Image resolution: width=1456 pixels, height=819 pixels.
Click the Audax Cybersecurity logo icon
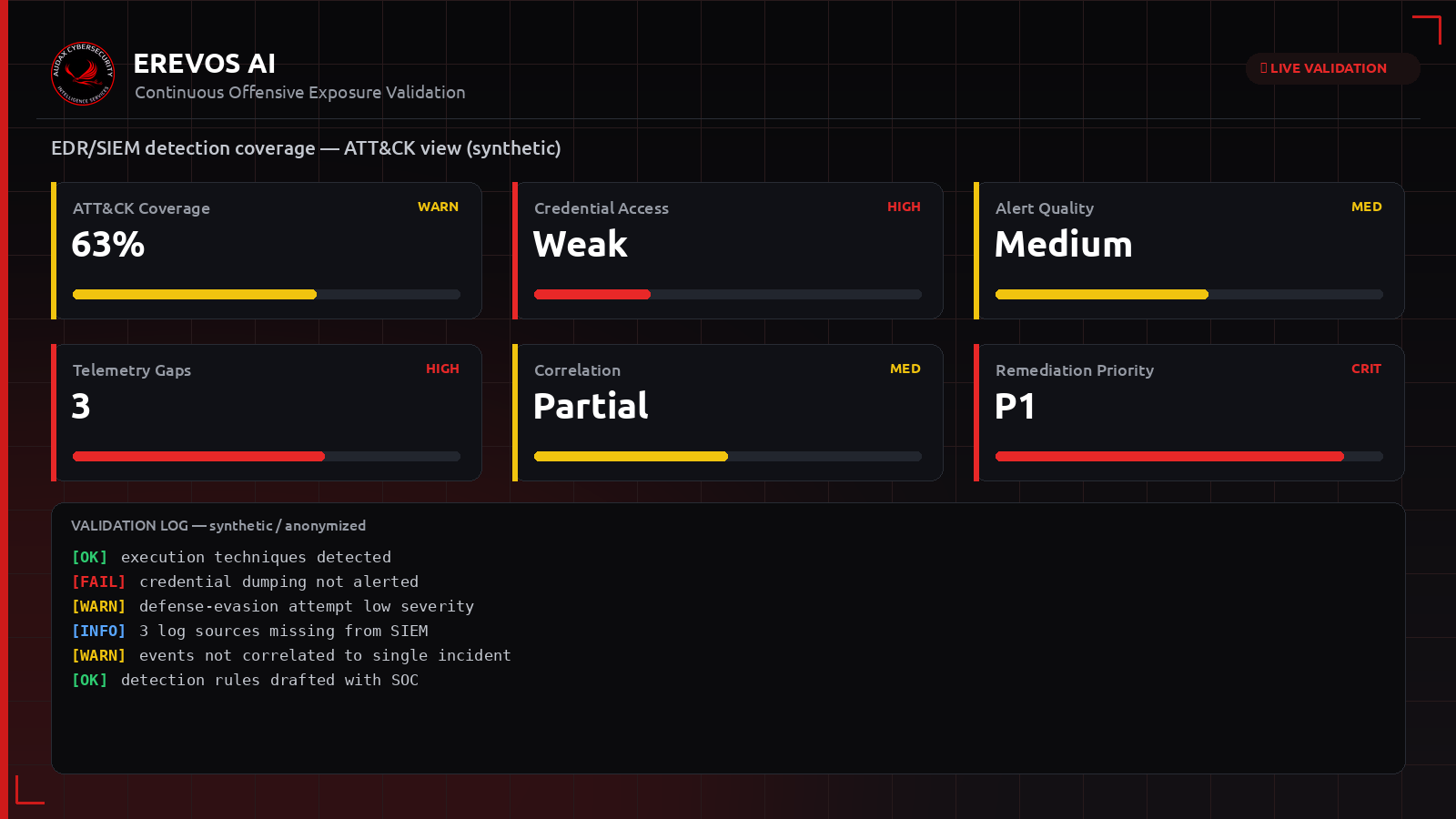(83, 74)
